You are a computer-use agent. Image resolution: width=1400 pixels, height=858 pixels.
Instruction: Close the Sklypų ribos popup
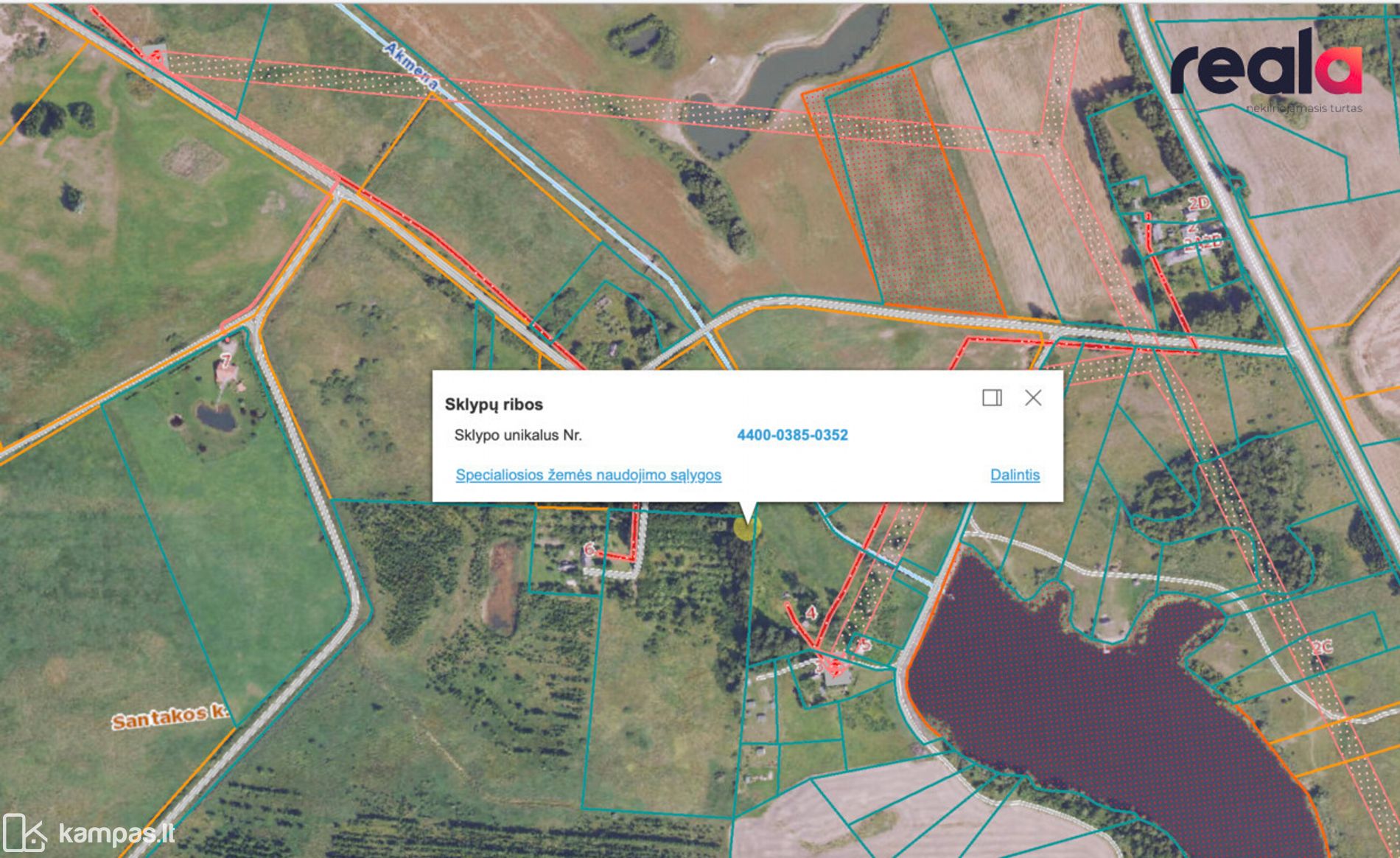coord(1033,398)
